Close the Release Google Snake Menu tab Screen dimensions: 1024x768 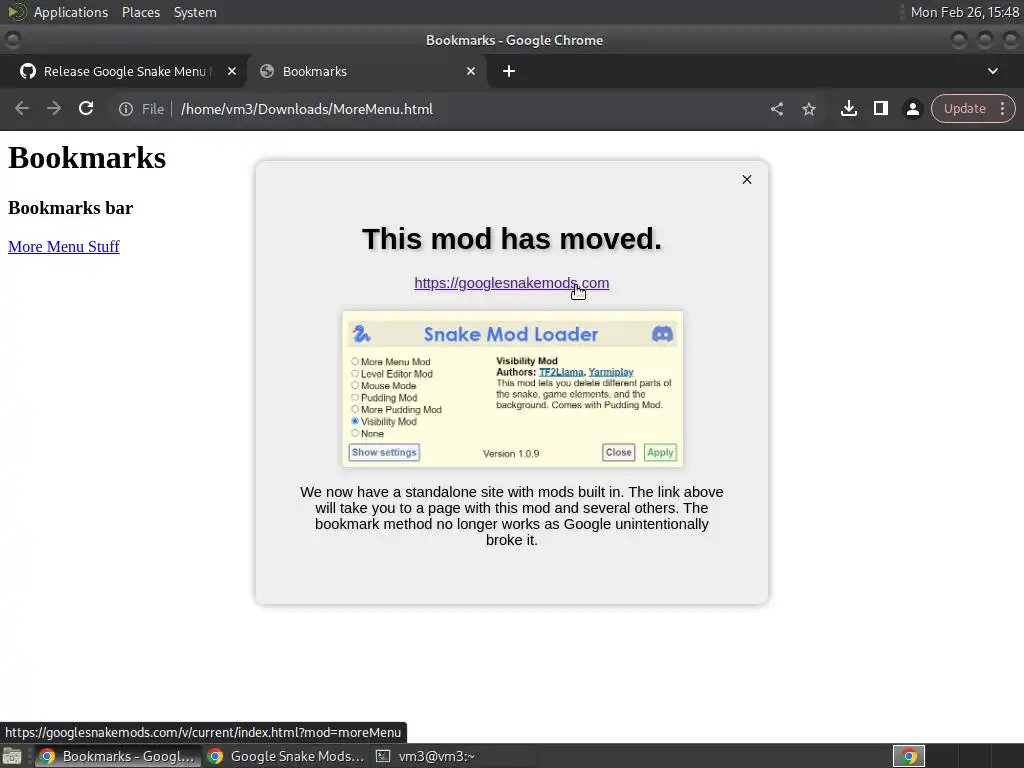pos(231,71)
